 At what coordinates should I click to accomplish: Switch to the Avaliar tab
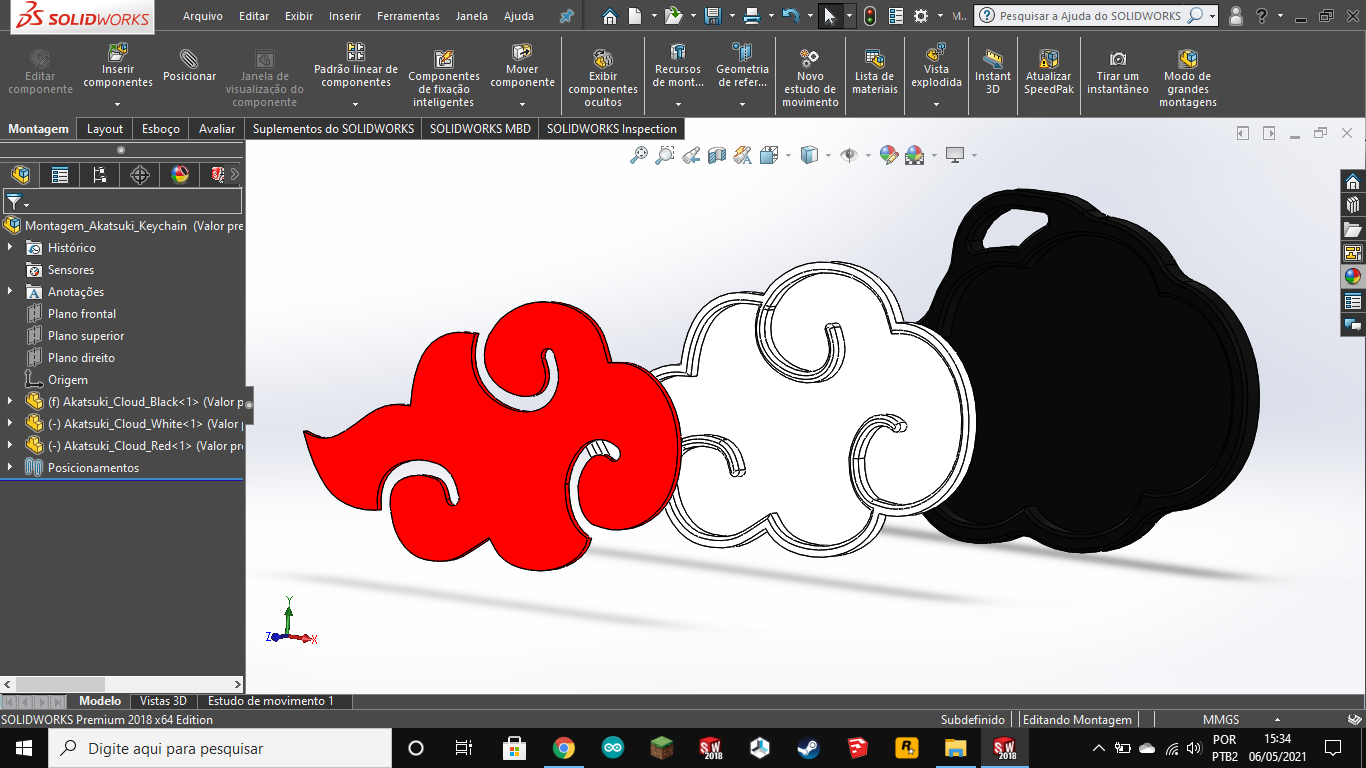(x=217, y=129)
